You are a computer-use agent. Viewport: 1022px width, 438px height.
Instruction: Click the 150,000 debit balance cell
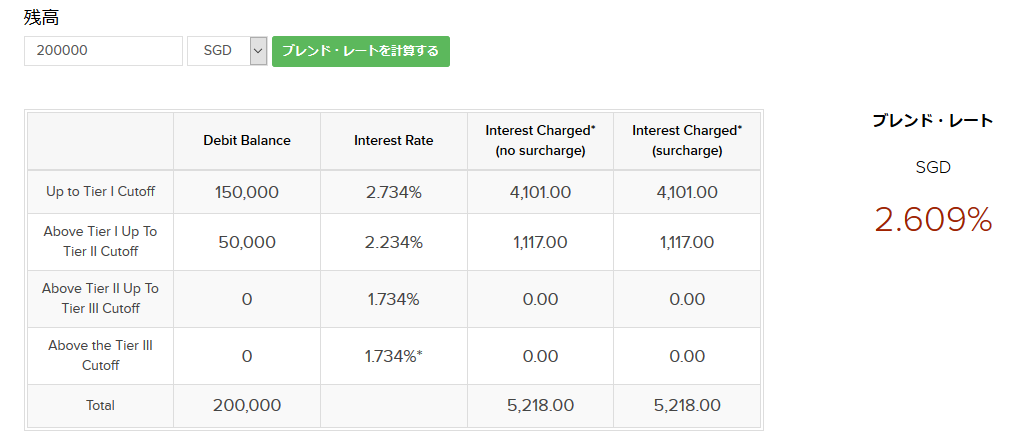click(247, 192)
